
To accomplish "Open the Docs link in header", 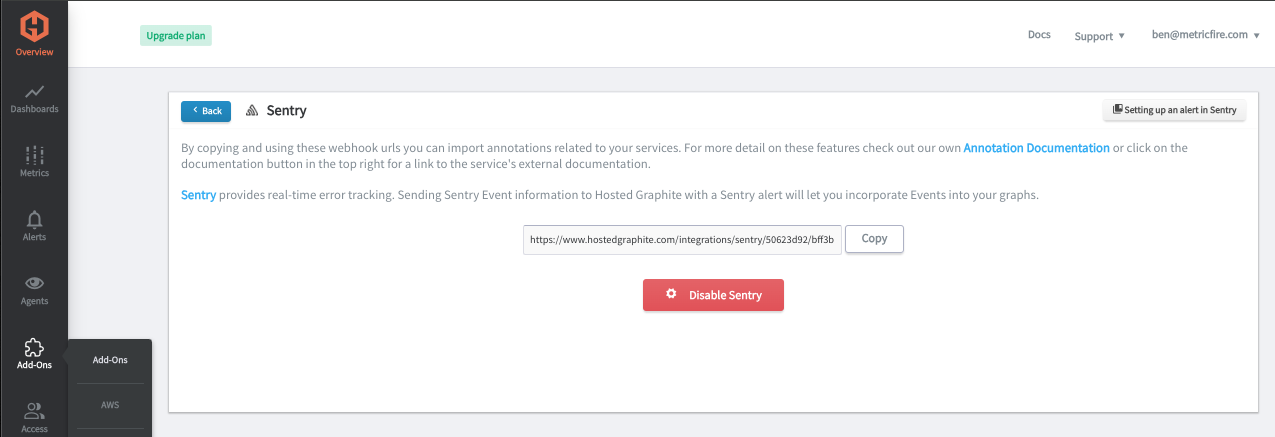I will [1039, 34].
